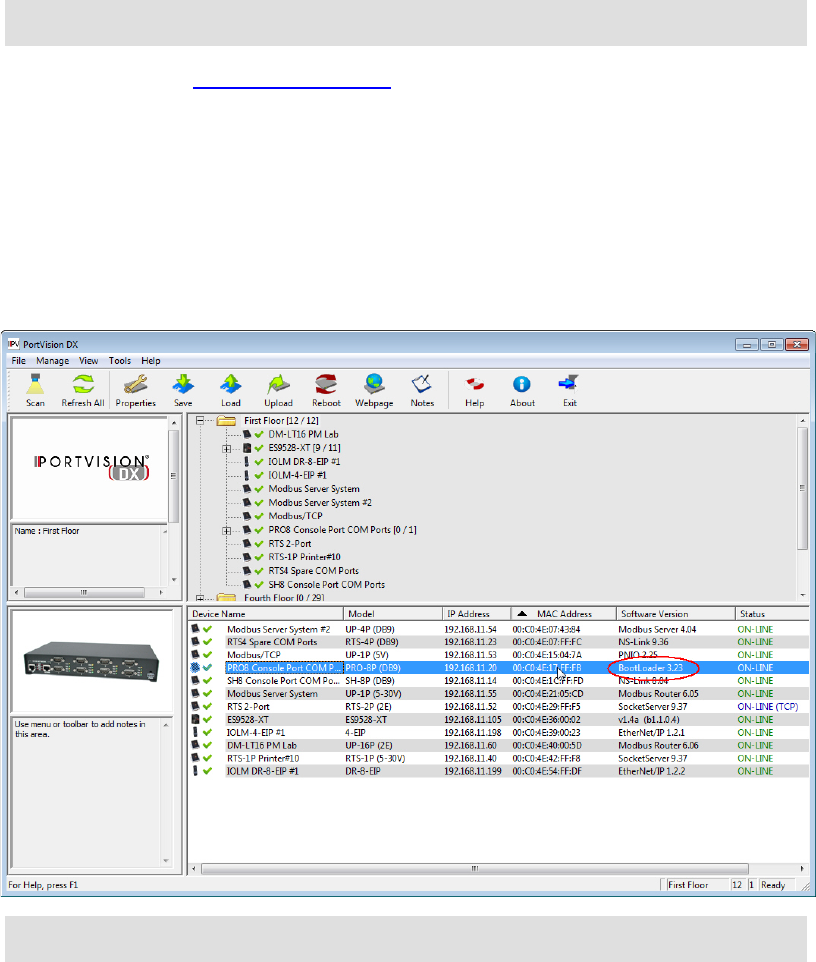Click the ON-LINE (TCP) status cell
Image resolution: width=816 pixels, height=962 pixels.
768,706
